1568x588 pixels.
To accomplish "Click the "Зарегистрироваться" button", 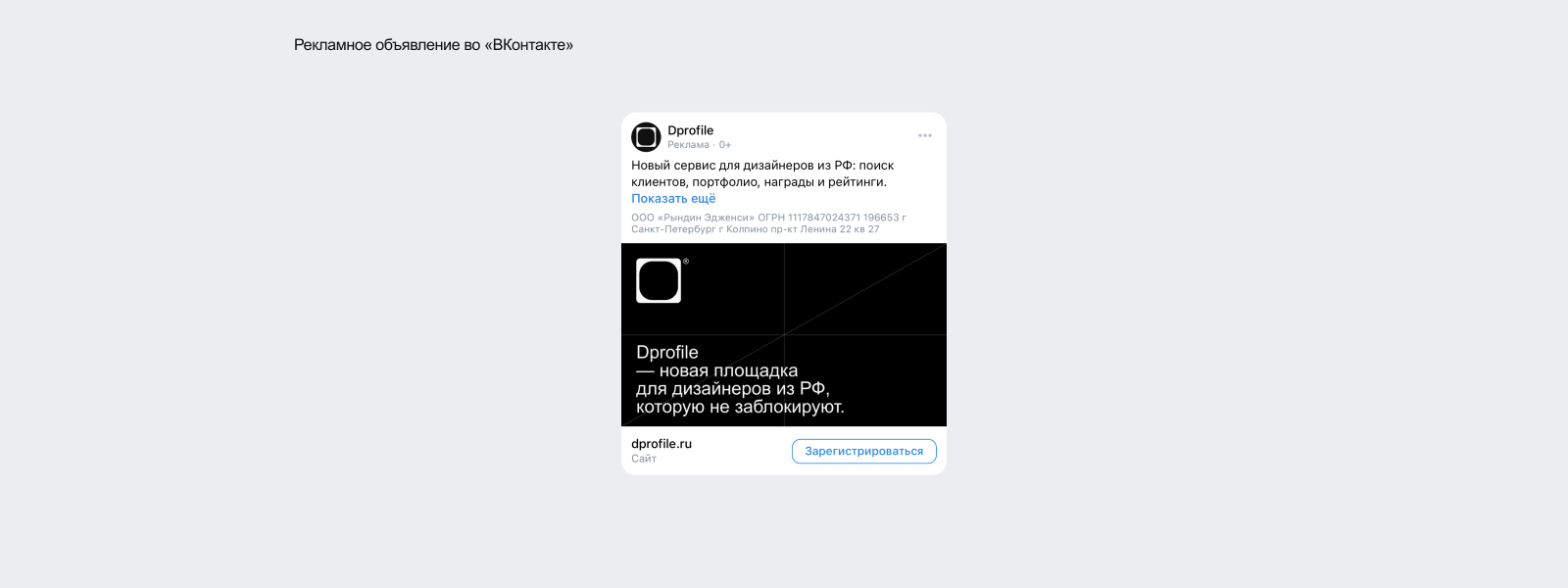I will point(864,451).
